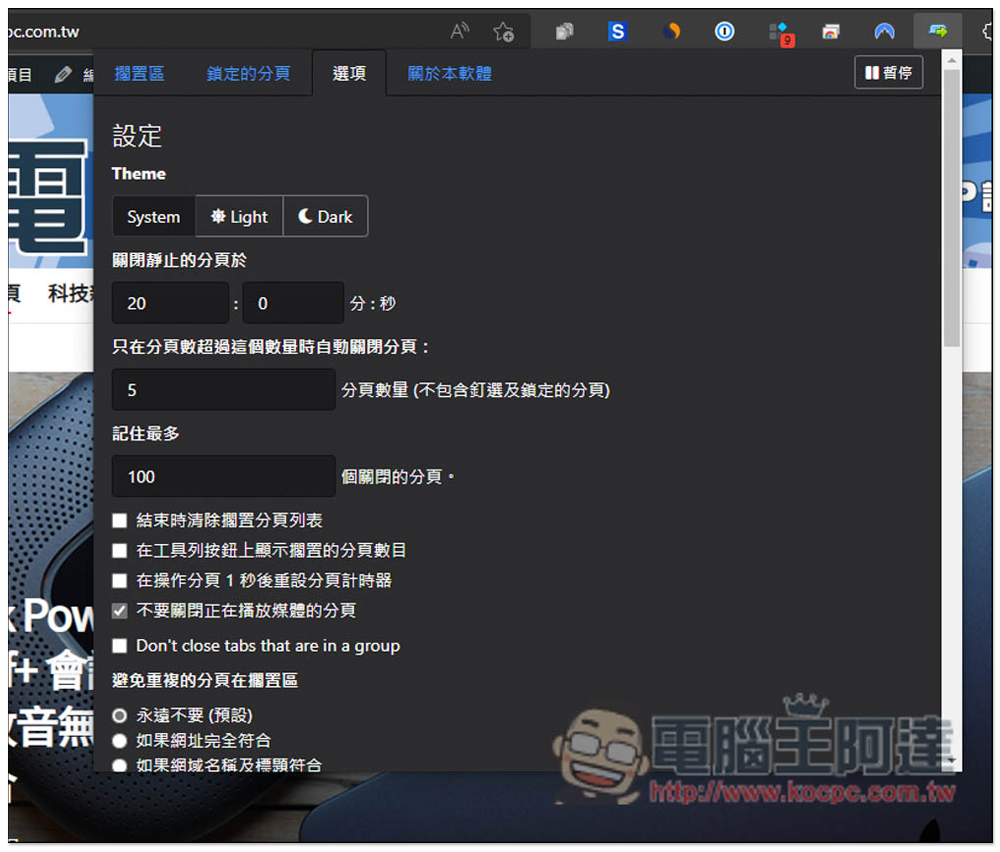This screenshot has width=1000, height=852.
Task: Open the blue arc extension icon
Action: pyautogui.click(x=884, y=31)
